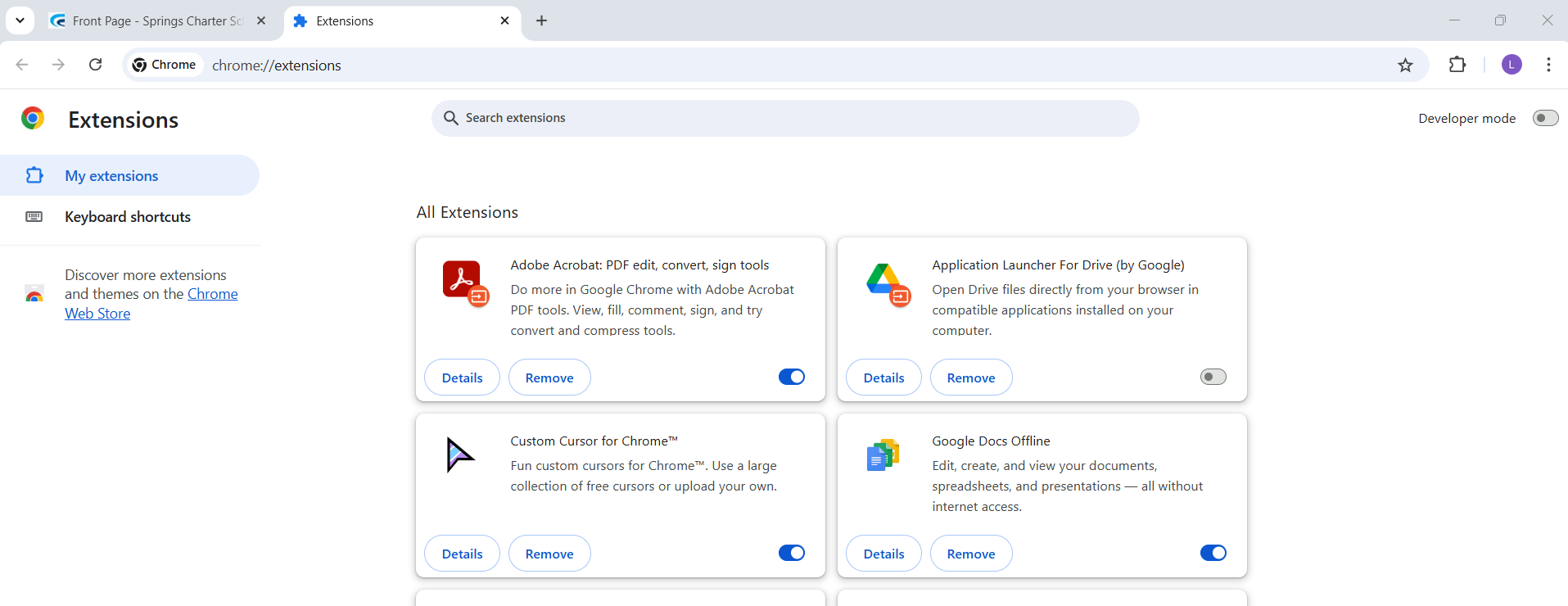
Task: Open Keyboard shortcuts in the sidebar
Action: 128,217
